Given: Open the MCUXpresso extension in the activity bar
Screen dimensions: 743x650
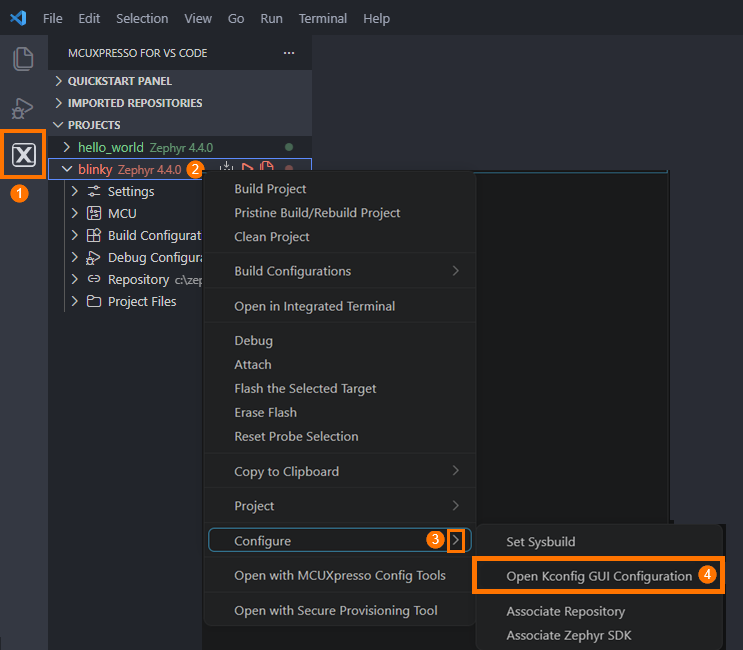Looking at the screenshot, I should (23, 154).
